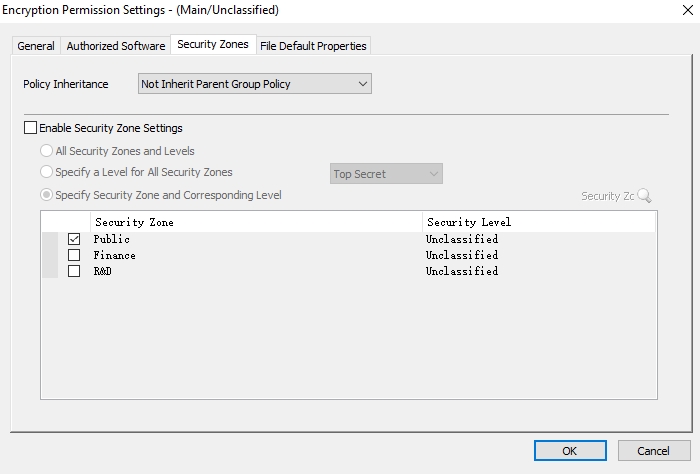The height and width of the screenshot is (474, 700).
Task: Enable Security Zone Settings checkbox
Action: pos(30,128)
